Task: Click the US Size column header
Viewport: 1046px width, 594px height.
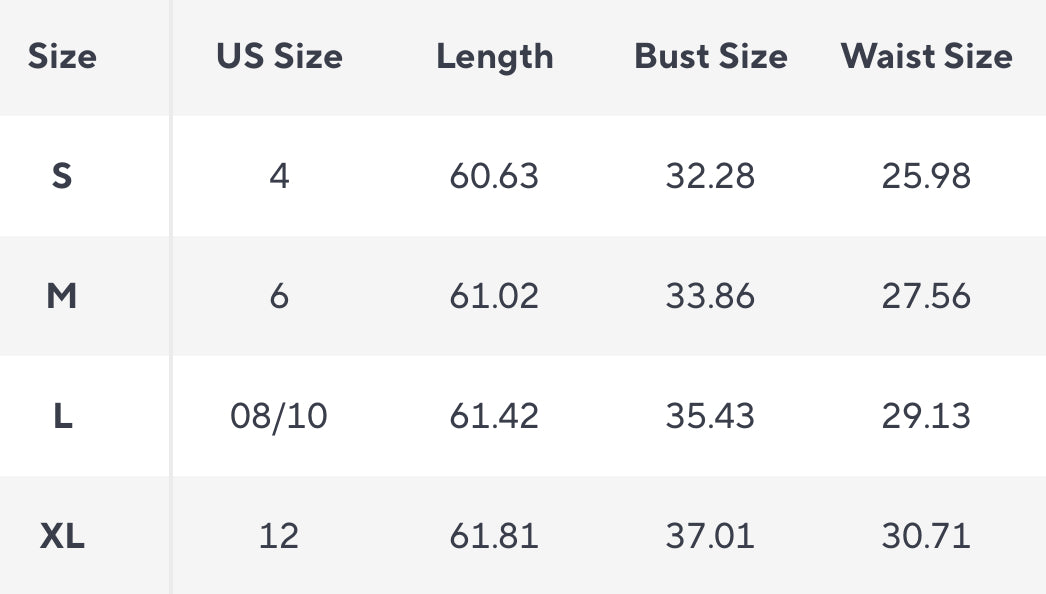Action: tap(279, 57)
